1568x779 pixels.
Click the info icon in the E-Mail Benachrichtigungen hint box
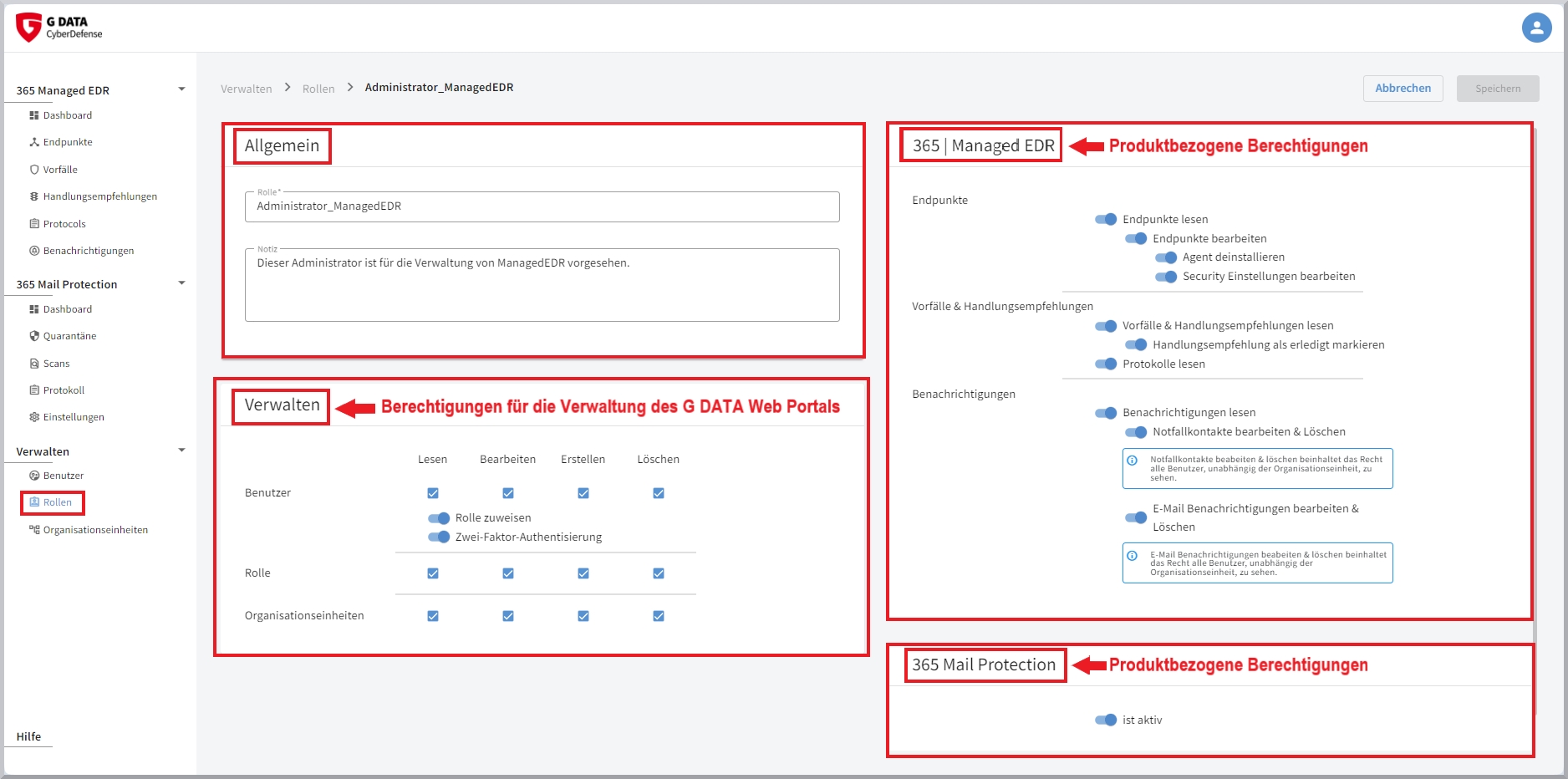click(x=1133, y=556)
